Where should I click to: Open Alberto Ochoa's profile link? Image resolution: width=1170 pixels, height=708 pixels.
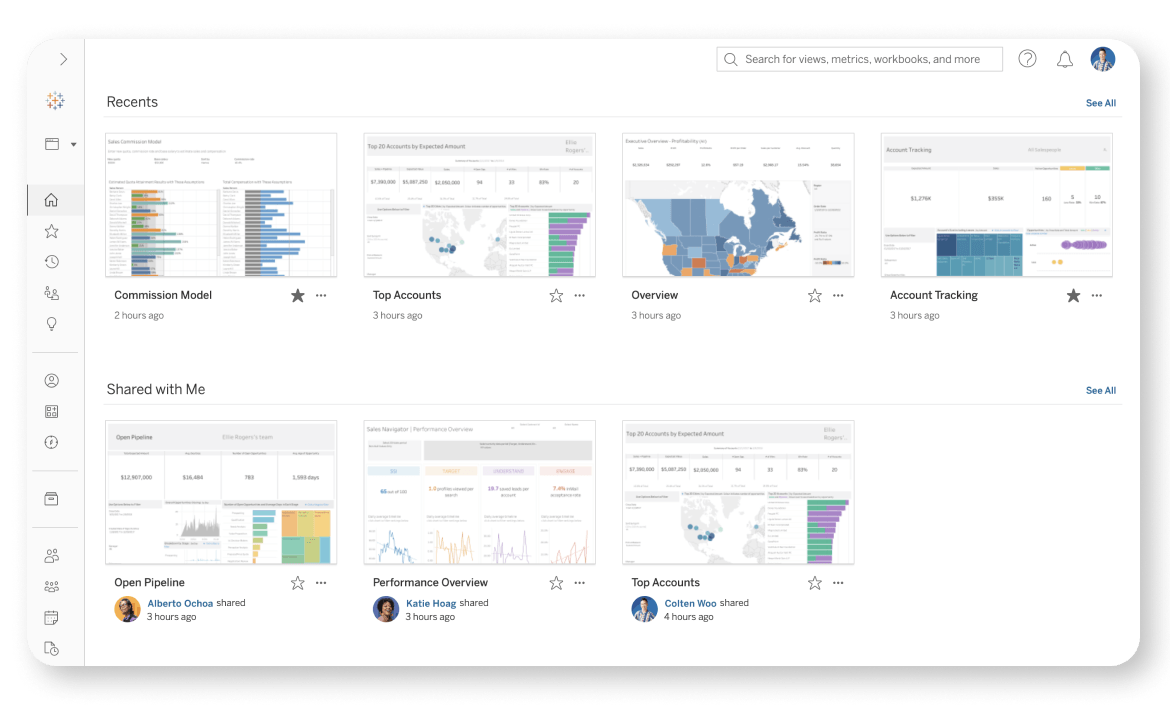coord(179,603)
